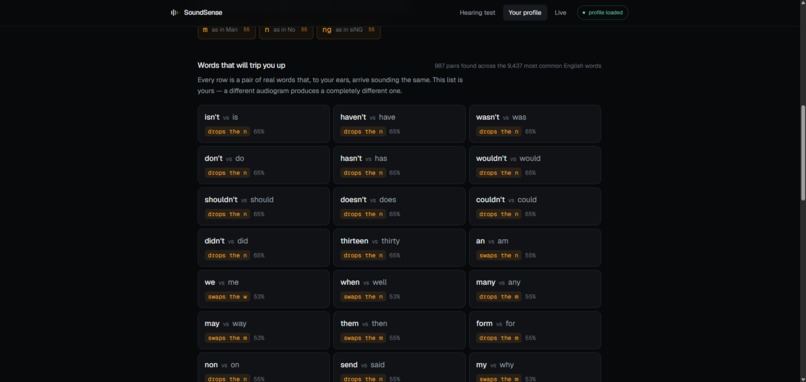Click the we vs me pair
806x382 pixels.
(x=264, y=289)
